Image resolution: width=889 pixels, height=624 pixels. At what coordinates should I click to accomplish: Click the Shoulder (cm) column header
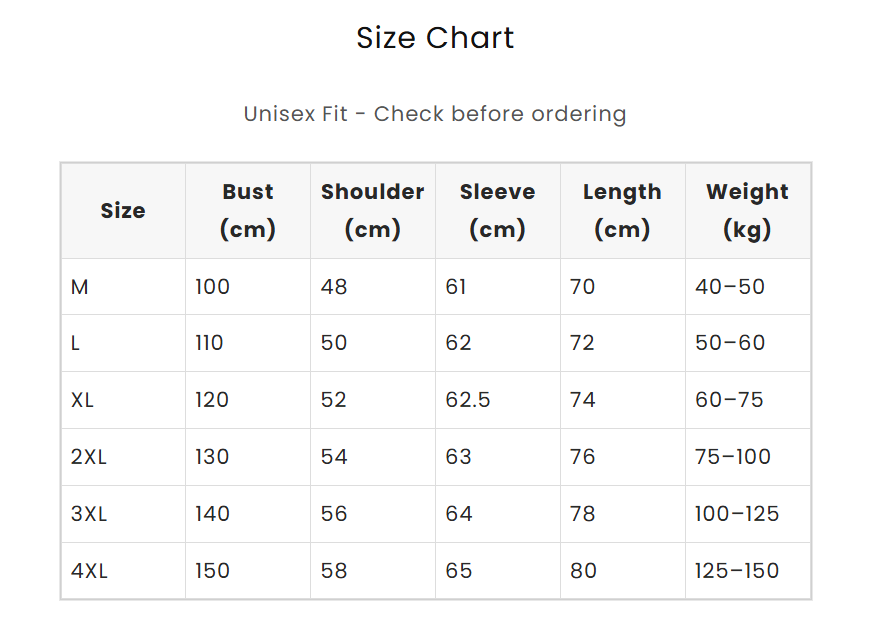(x=373, y=211)
